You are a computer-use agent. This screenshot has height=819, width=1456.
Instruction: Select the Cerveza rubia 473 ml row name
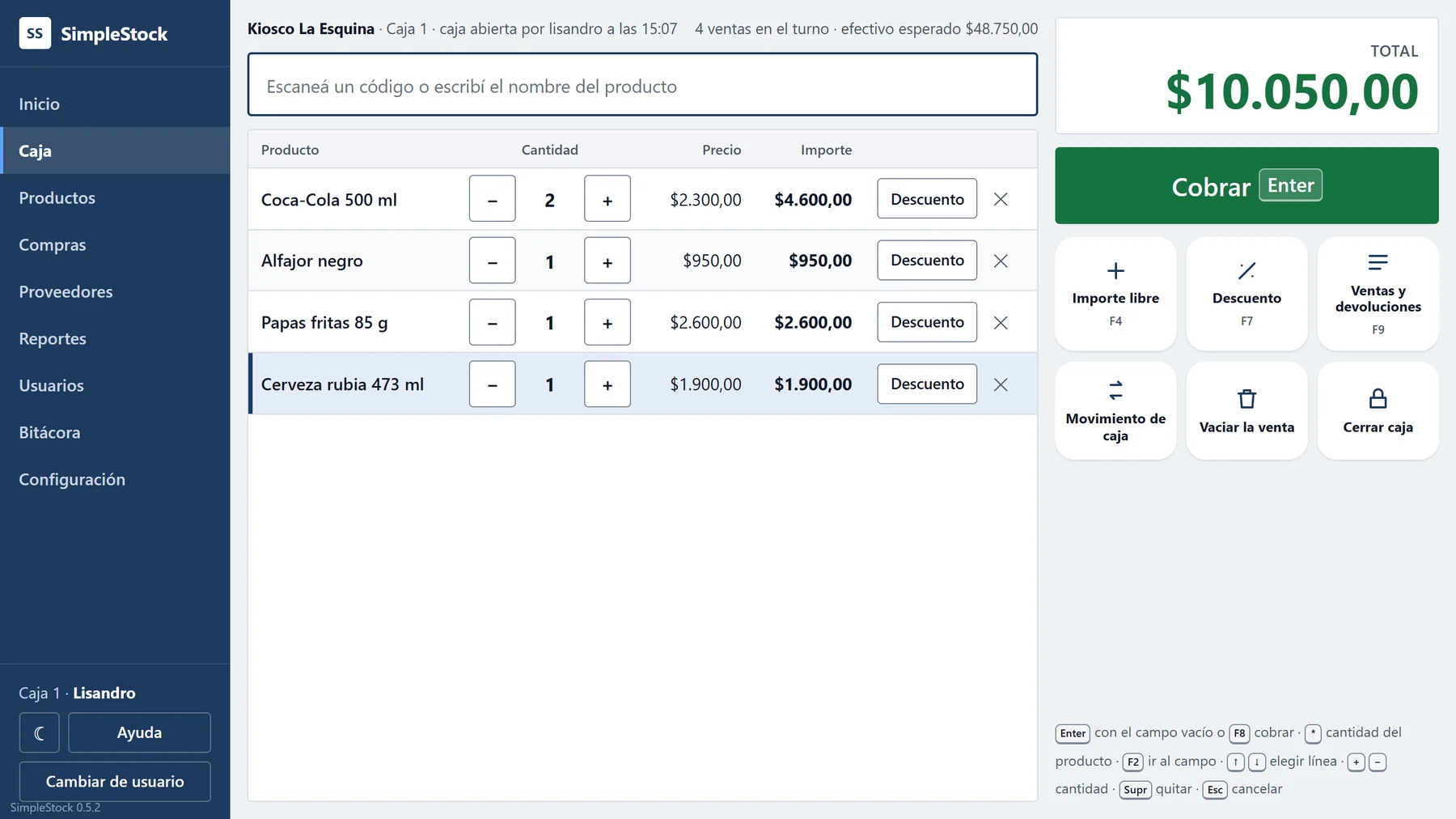pos(342,384)
